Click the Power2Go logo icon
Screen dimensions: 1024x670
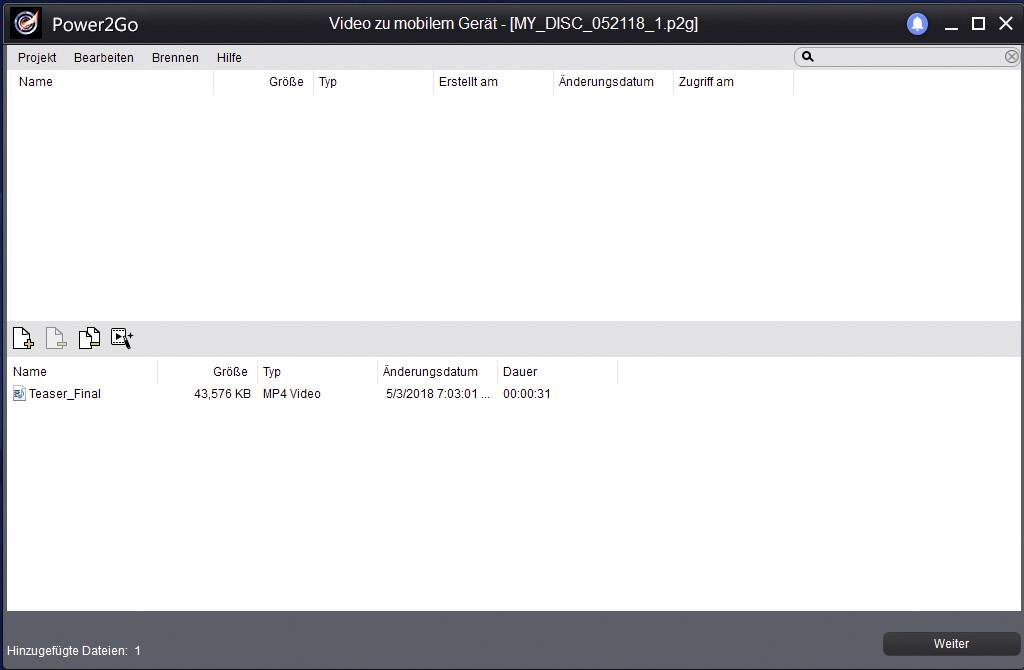point(26,23)
